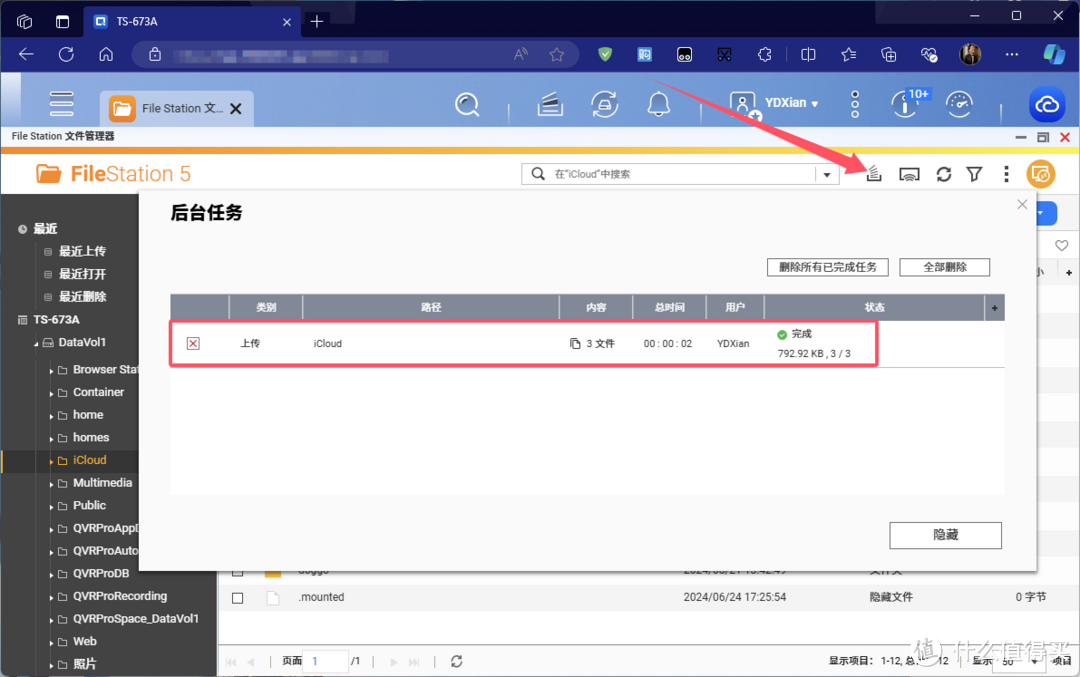Click the delete all completed tasks button
1080x677 pixels.
[827, 267]
